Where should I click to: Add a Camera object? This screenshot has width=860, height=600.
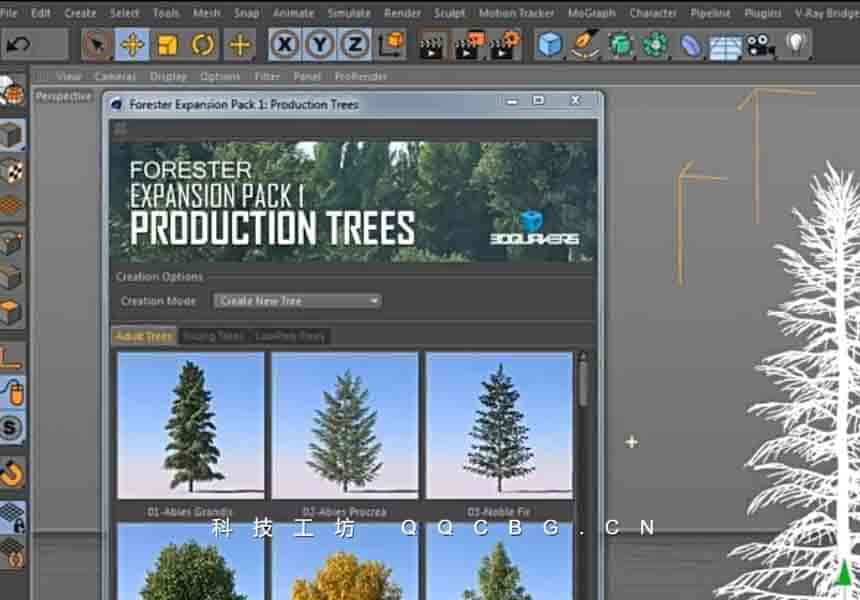click(x=761, y=45)
